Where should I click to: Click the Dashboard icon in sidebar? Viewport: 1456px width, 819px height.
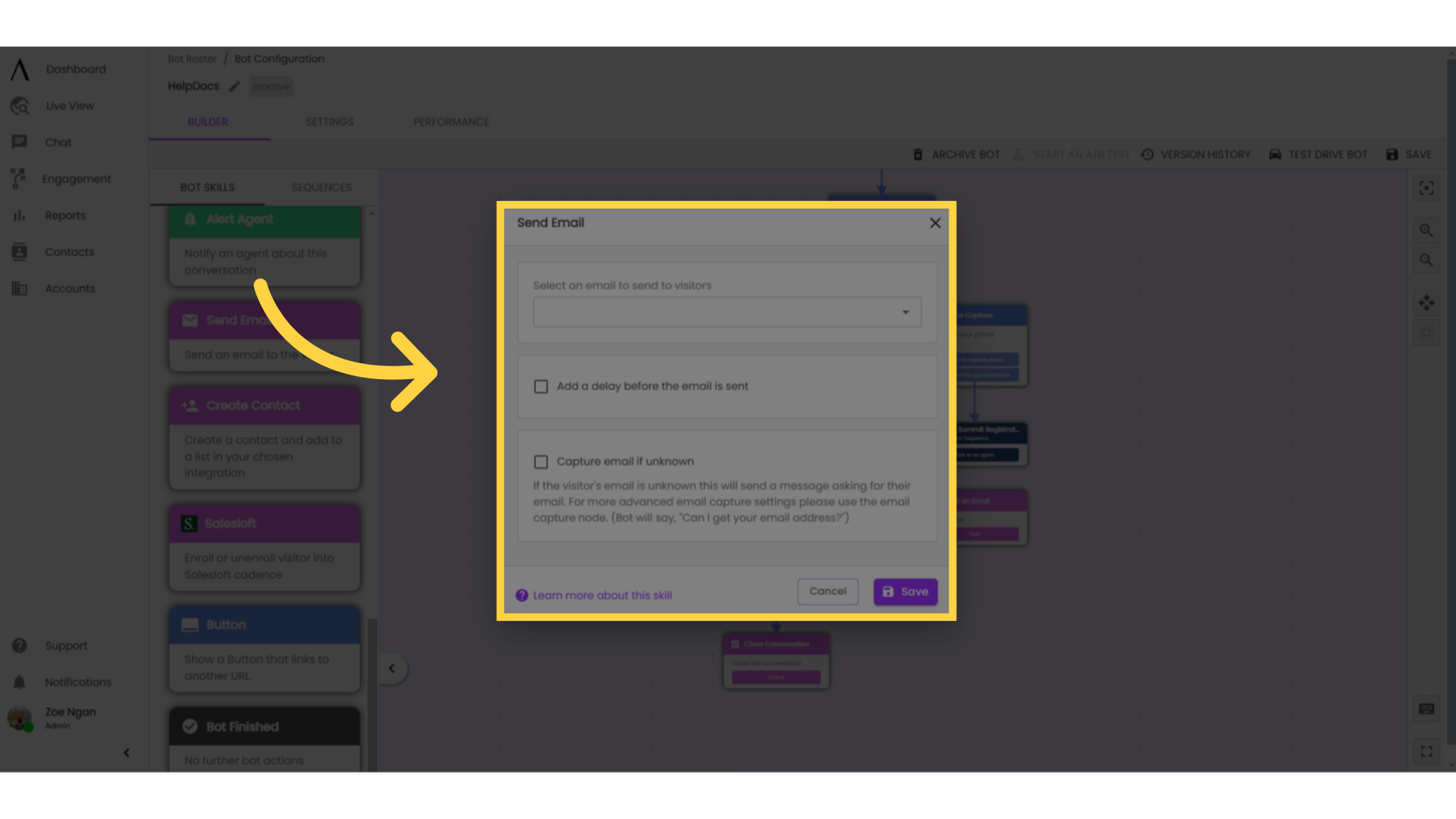tap(20, 68)
